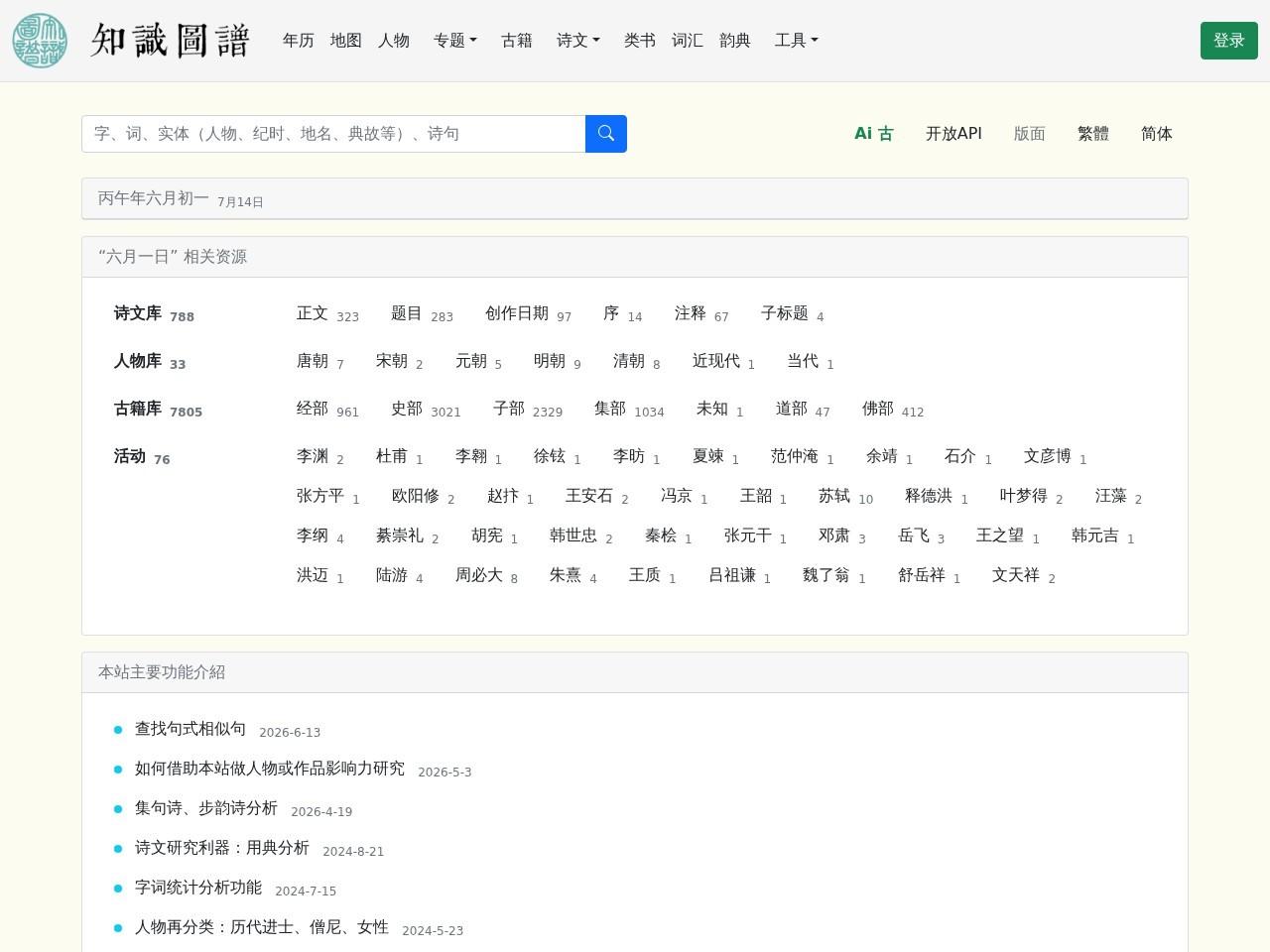This screenshot has height=952, width=1270.
Task: Open 如何借助本站做人物或作品影响力研究 article
Action: point(270,769)
